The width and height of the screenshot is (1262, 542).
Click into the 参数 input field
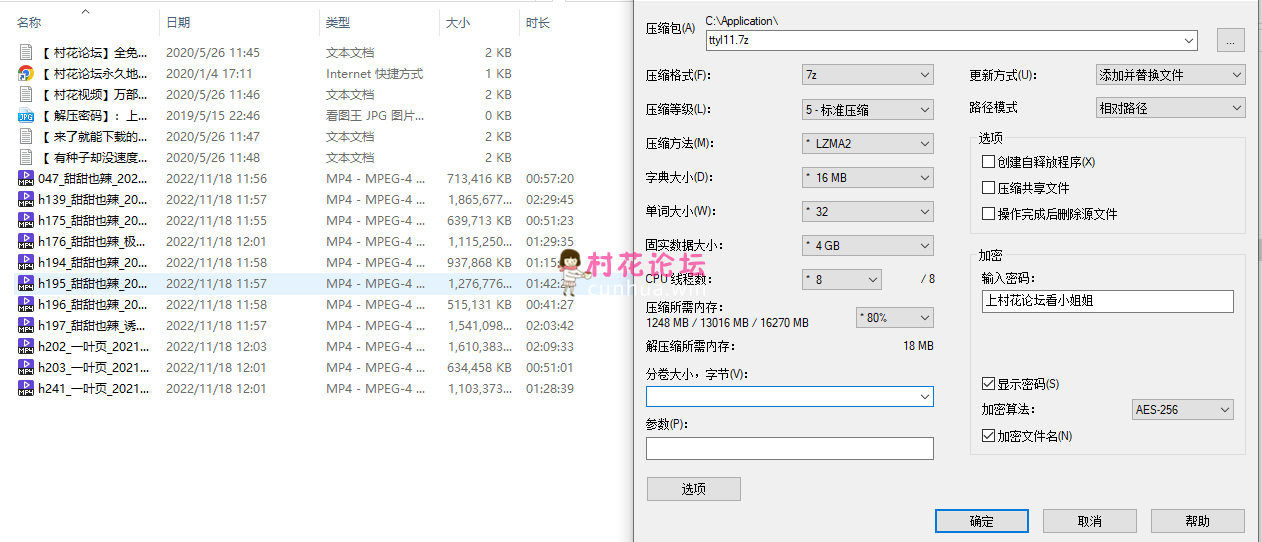click(x=789, y=448)
